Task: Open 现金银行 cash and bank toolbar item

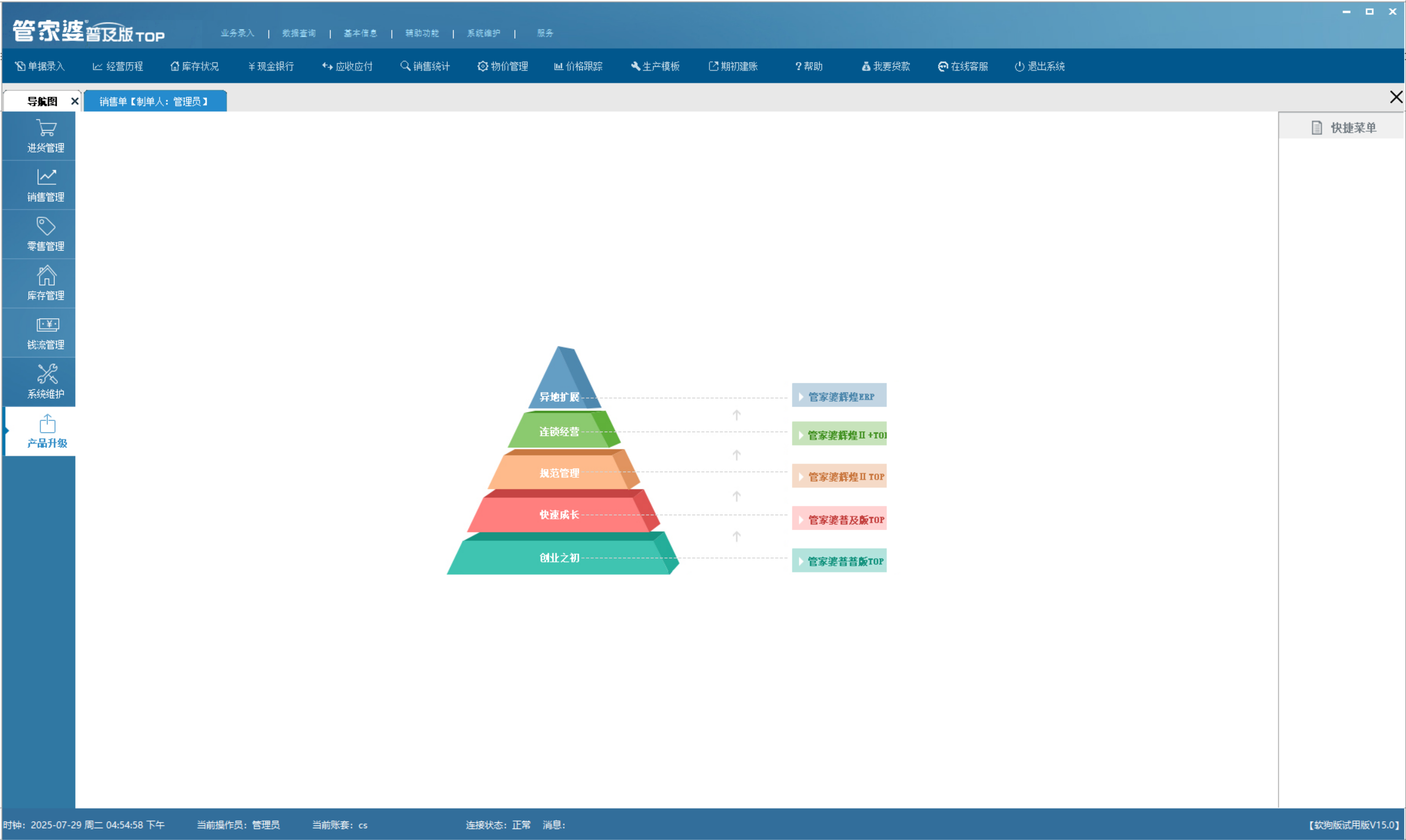Action: pos(271,66)
